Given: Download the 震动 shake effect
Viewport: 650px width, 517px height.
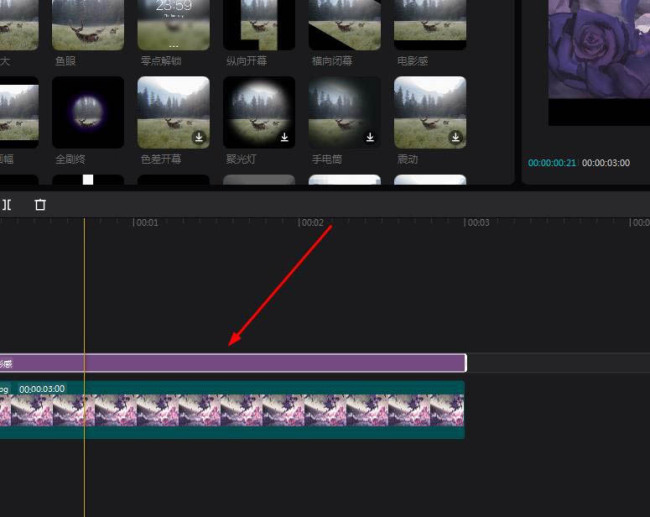Looking at the screenshot, I should point(456,137).
